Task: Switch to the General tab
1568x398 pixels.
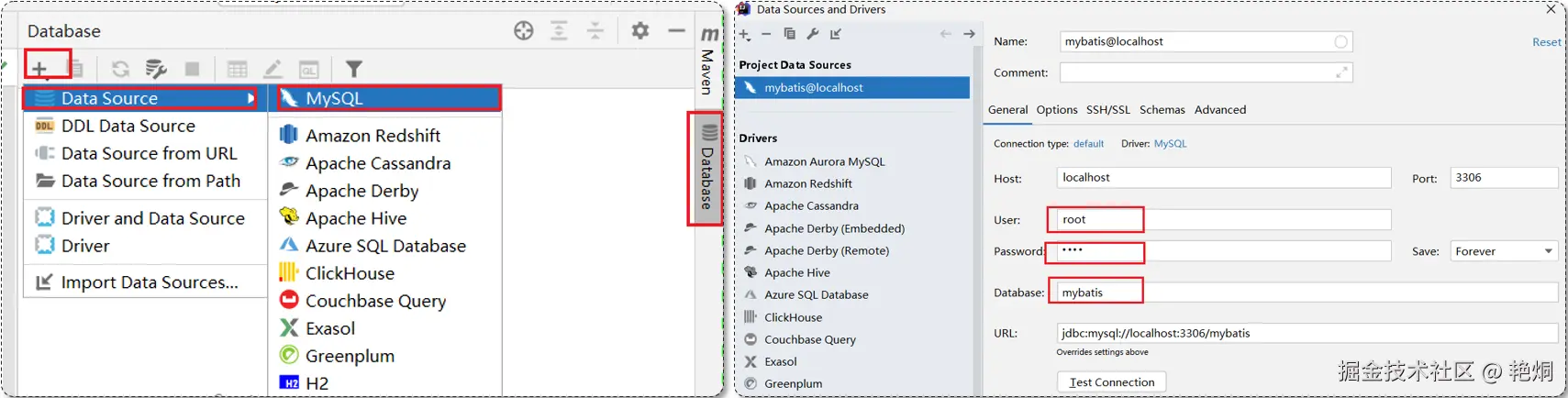Action: click(x=1007, y=110)
